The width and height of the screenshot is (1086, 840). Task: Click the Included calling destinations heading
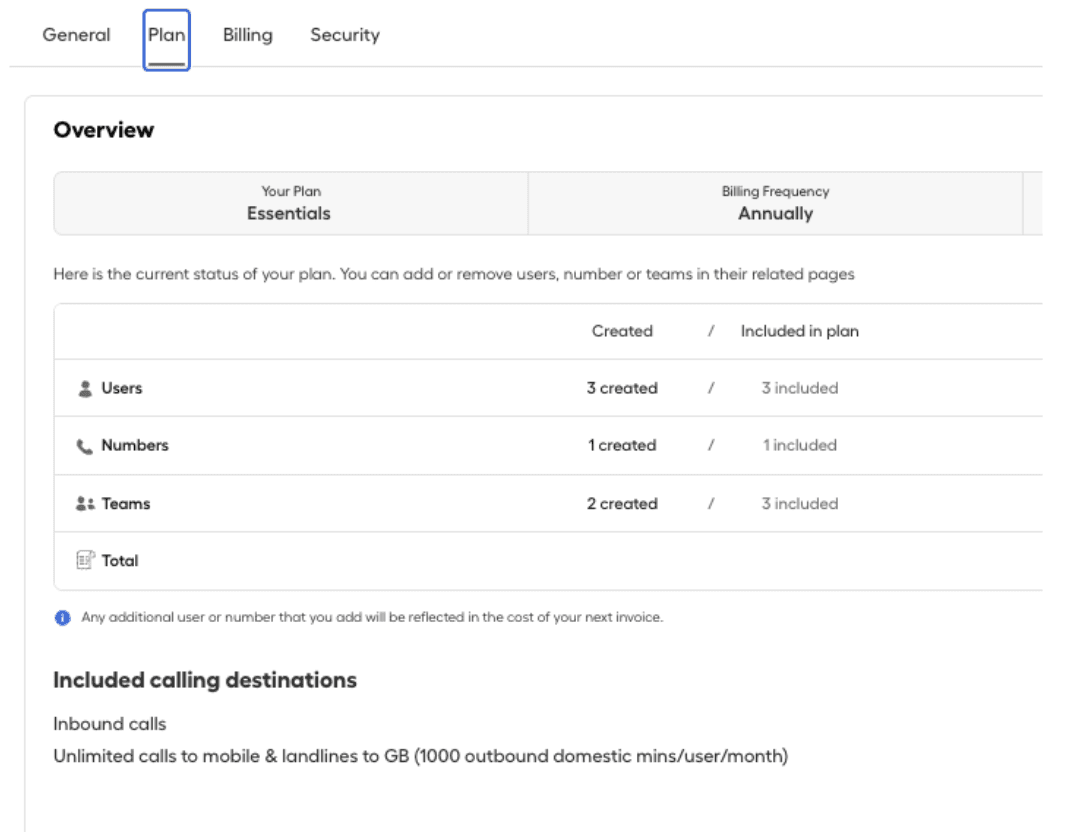coord(205,680)
